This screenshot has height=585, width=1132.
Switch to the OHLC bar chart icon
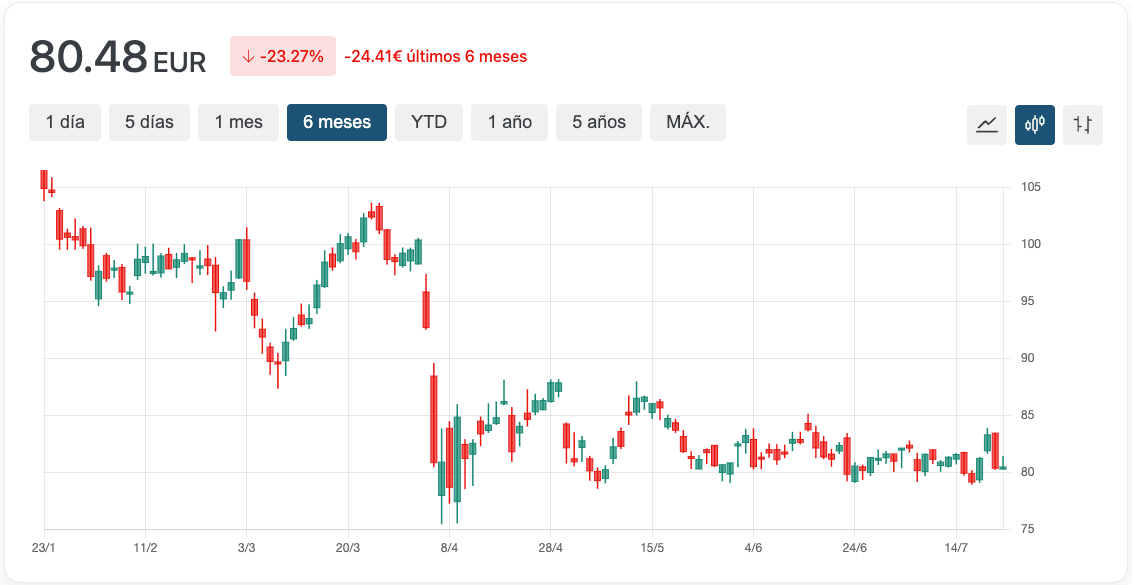point(1083,125)
